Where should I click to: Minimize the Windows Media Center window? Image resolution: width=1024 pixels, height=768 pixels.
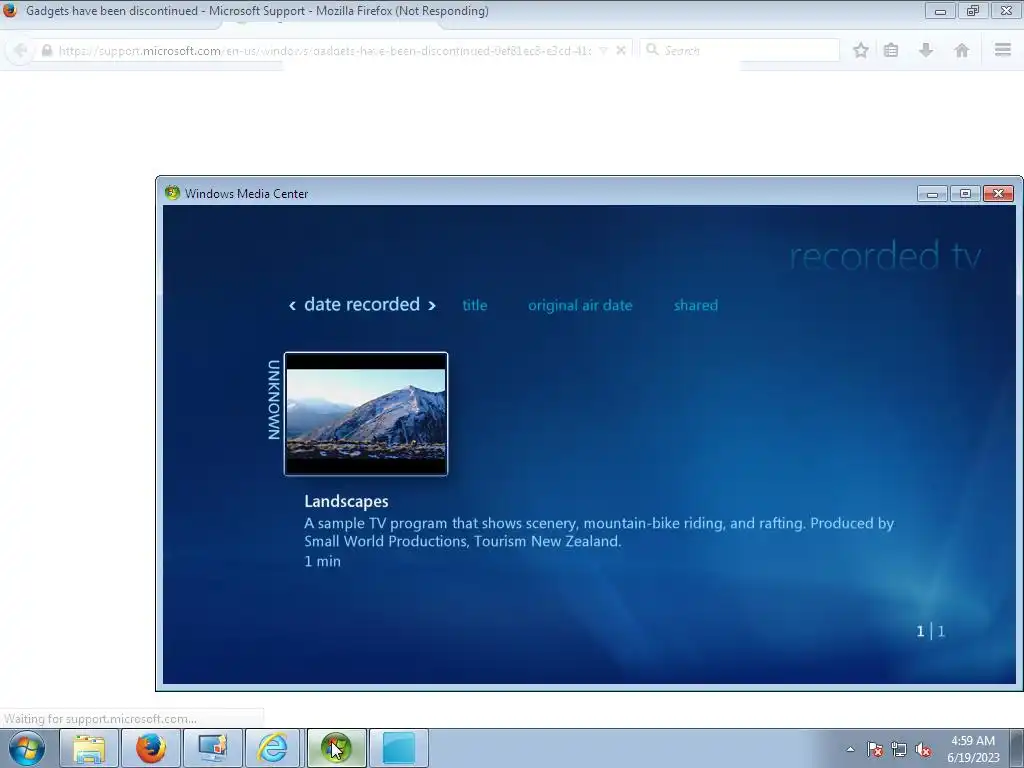pos(932,193)
